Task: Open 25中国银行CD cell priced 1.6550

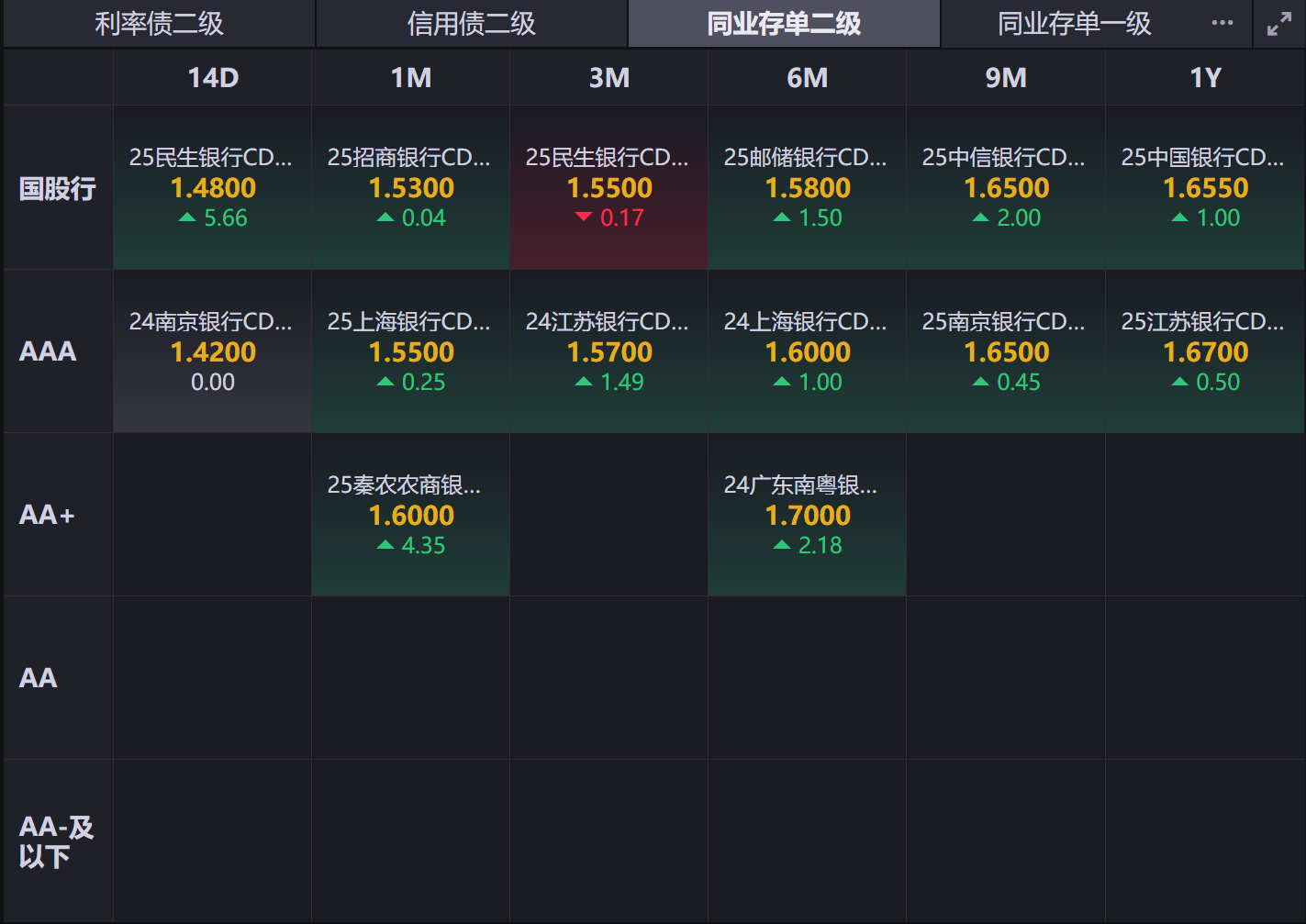Action: (1206, 188)
